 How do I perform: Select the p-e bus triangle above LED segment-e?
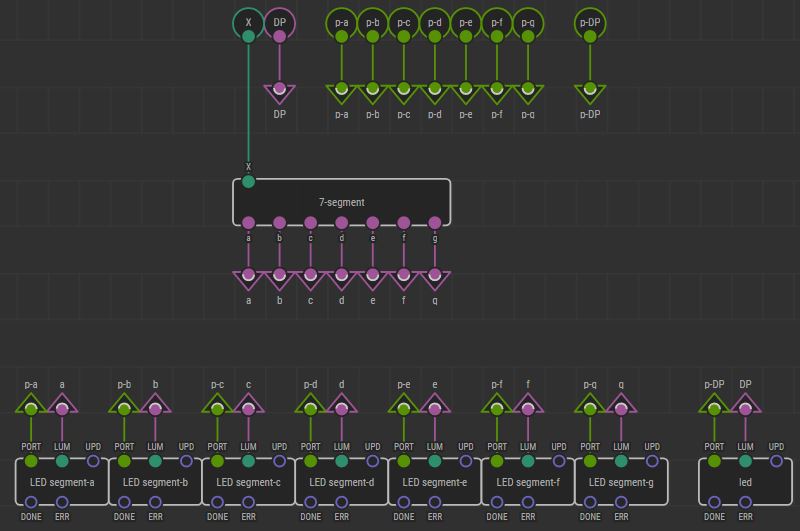404,405
